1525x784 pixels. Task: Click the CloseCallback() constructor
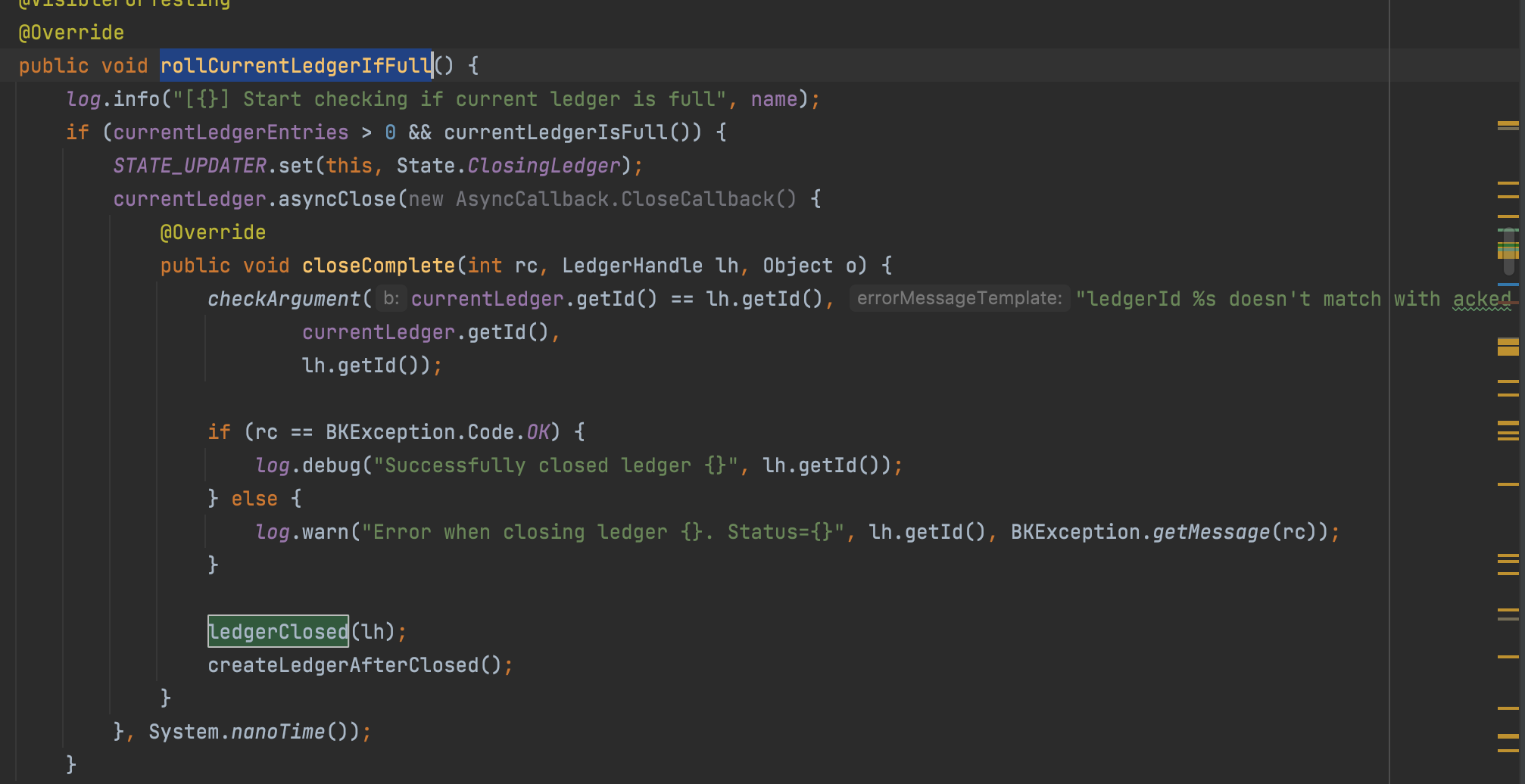709,199
